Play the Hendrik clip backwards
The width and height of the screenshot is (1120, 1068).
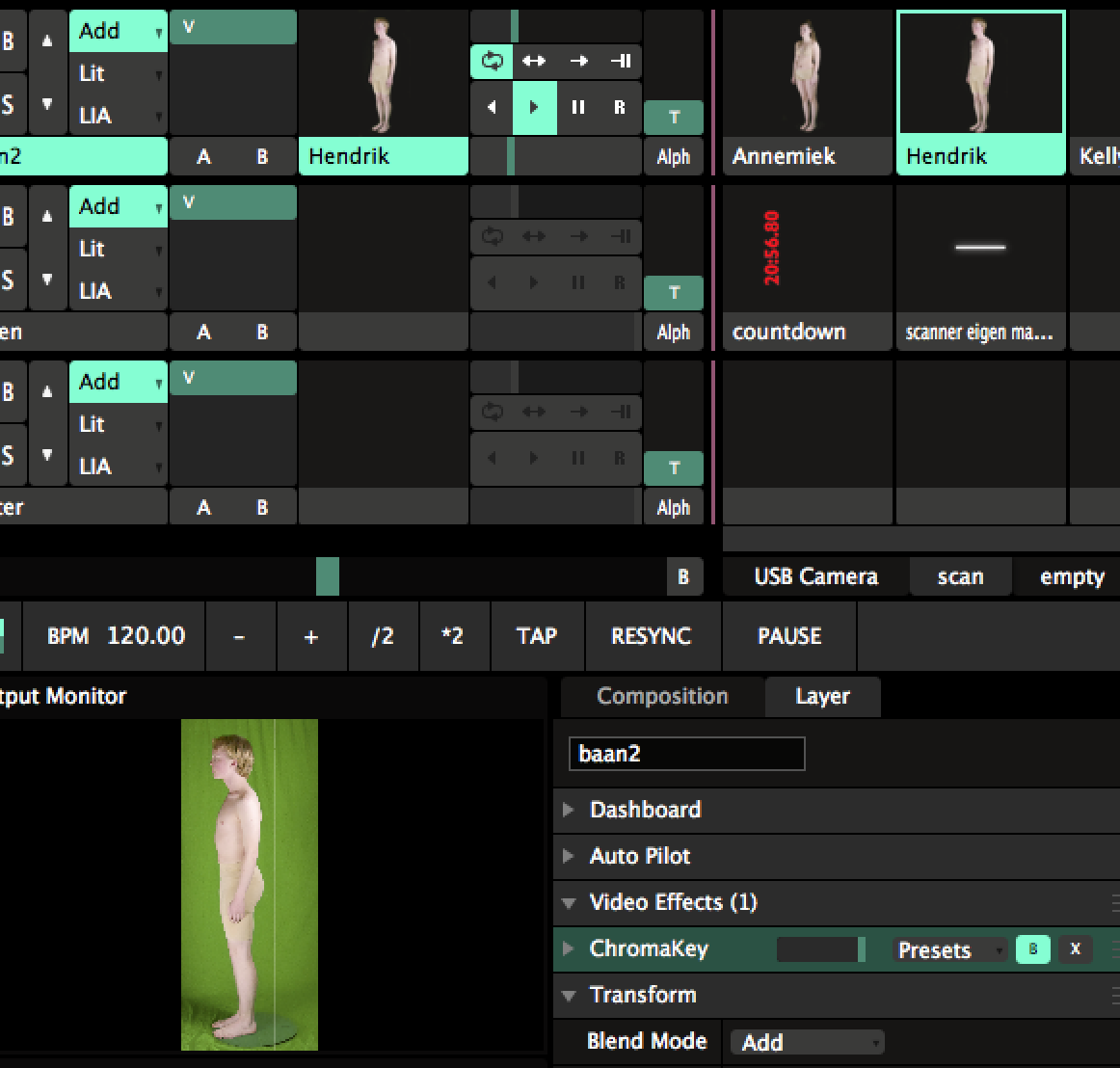(x=492, y=107)
